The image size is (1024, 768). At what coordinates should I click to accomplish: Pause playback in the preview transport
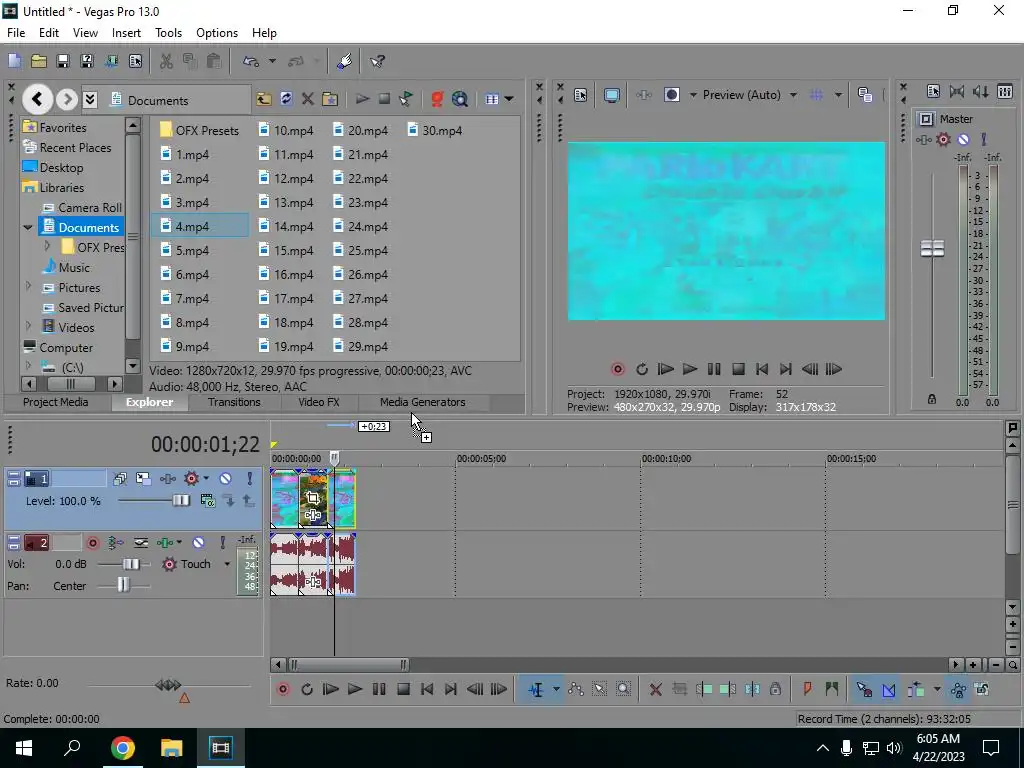coord(714,370)
